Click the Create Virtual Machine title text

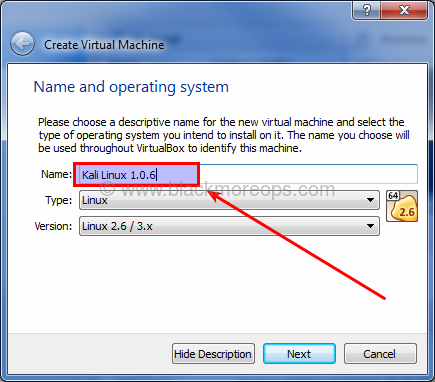104,45
